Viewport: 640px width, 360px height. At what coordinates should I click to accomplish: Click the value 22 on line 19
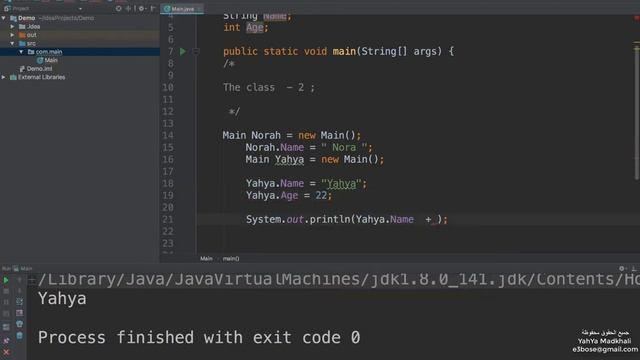click(321, 196)
